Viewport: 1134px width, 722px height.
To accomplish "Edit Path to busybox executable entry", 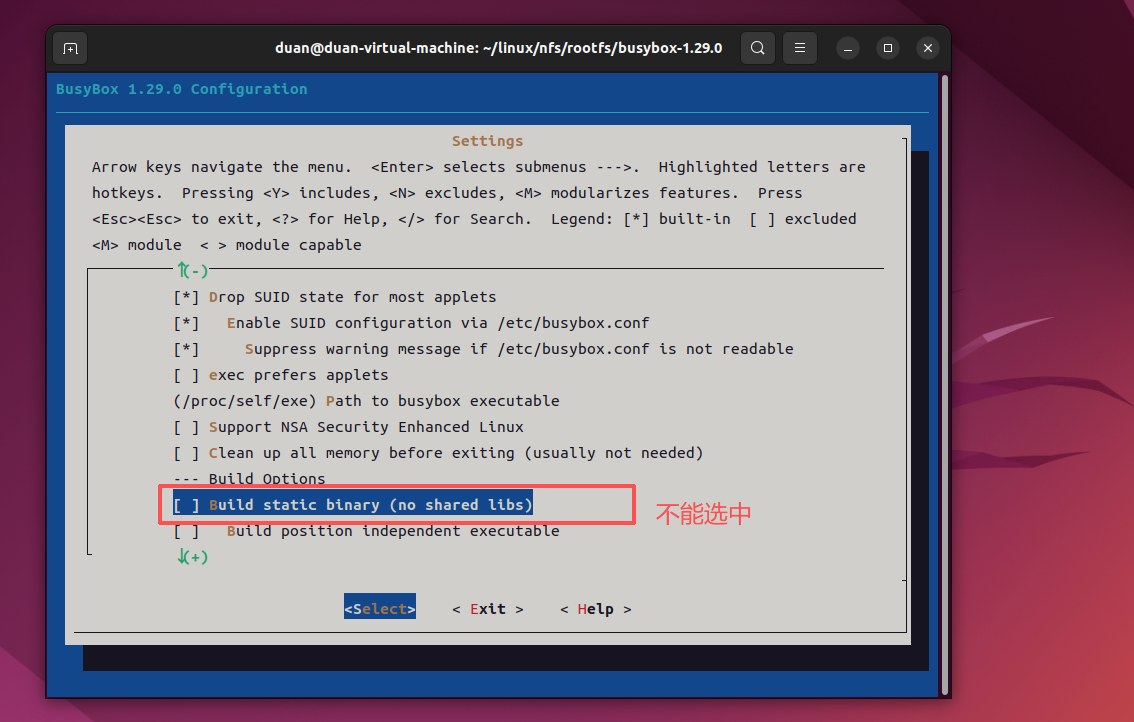I will (x=367, y=402).
